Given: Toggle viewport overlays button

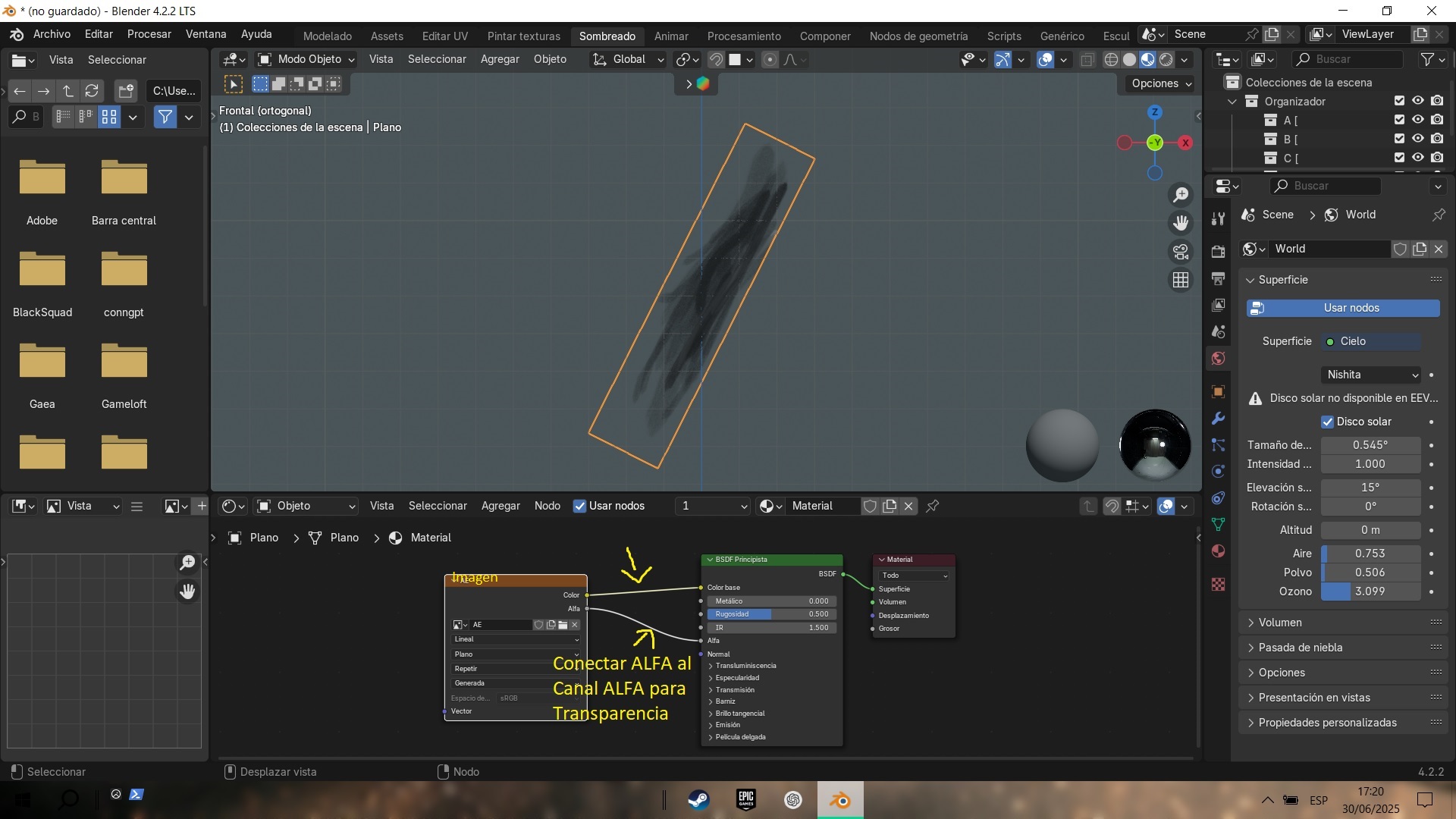Looking at the screenshot, I should 1045,59.
